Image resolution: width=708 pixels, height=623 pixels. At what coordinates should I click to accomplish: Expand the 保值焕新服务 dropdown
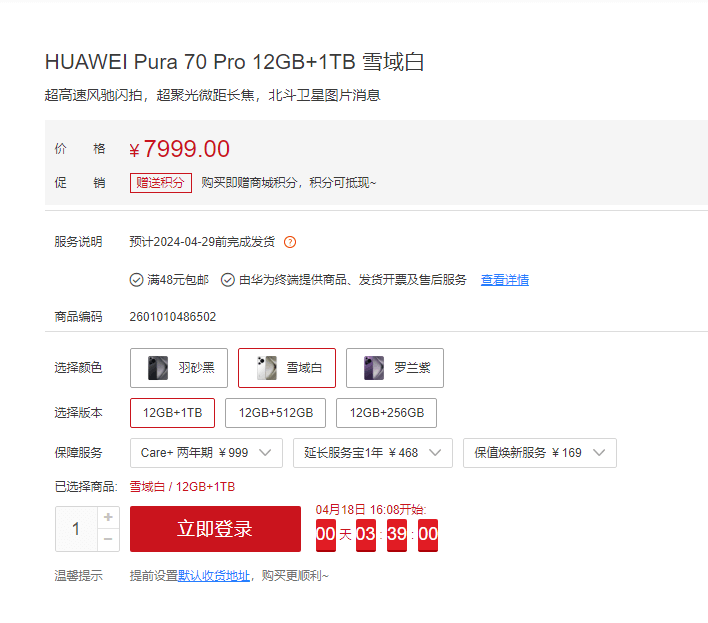pyautogui.click(x=540, y=453)
